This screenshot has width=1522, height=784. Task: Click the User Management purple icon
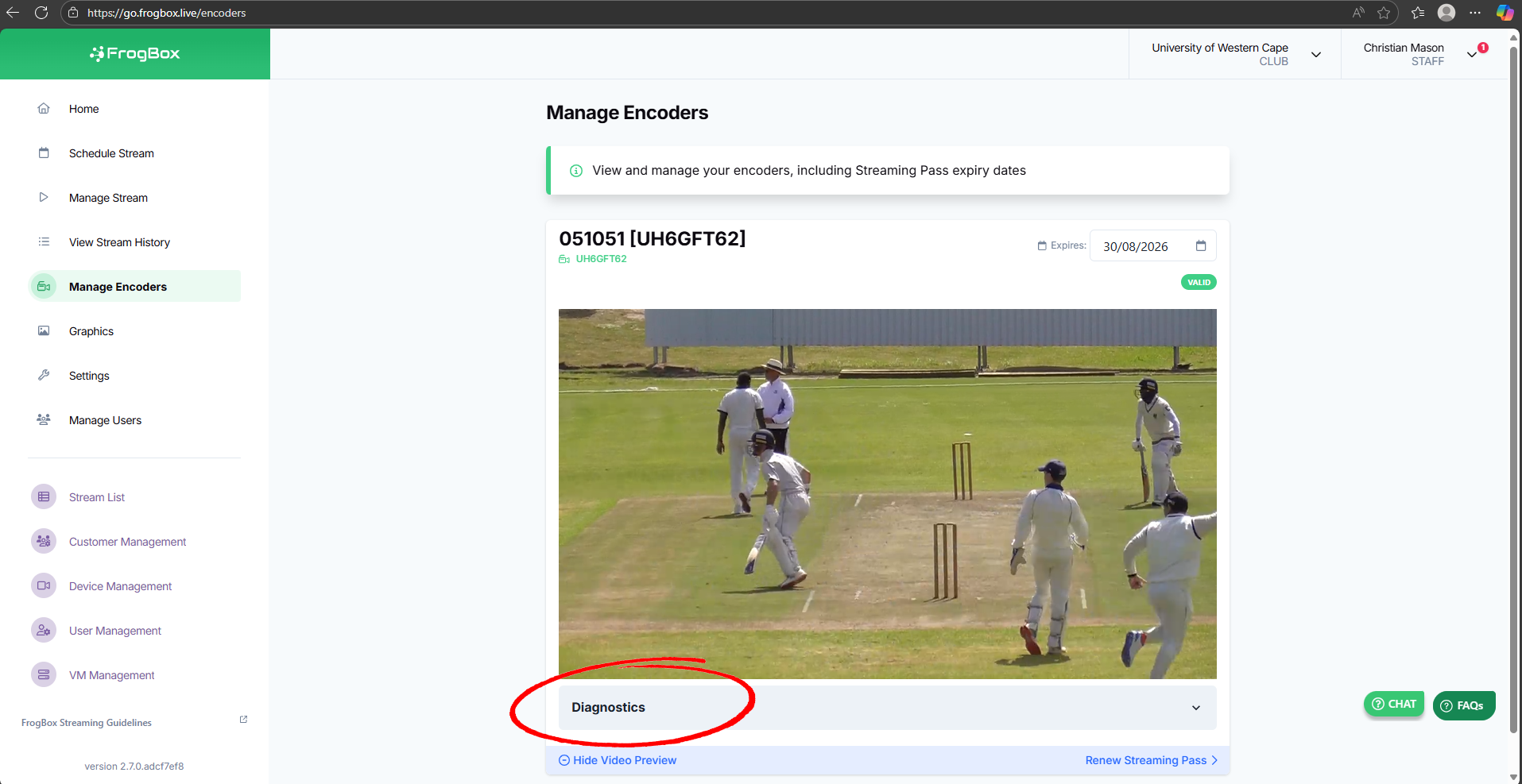pos(44,630)
